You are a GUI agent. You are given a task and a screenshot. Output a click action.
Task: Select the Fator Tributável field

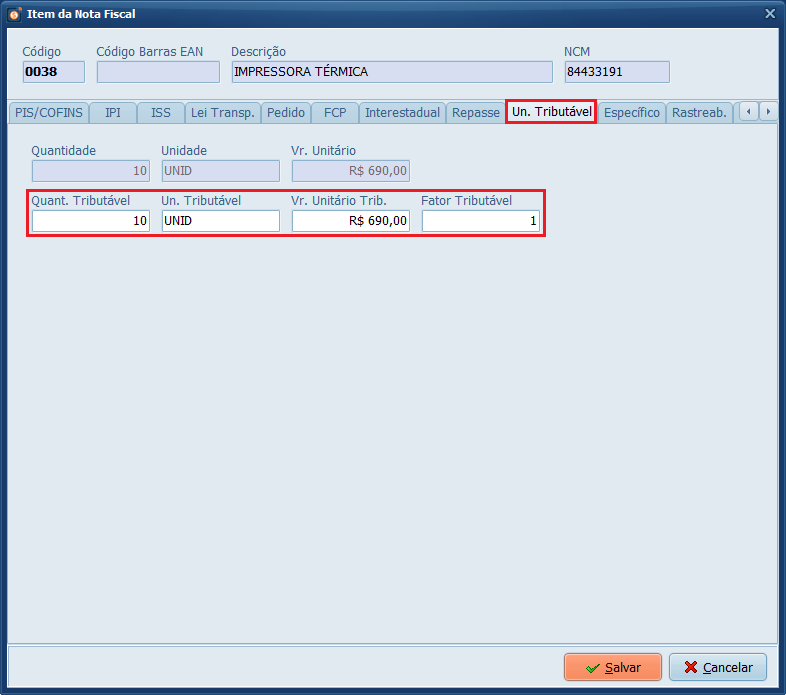(x=480, y=221)
